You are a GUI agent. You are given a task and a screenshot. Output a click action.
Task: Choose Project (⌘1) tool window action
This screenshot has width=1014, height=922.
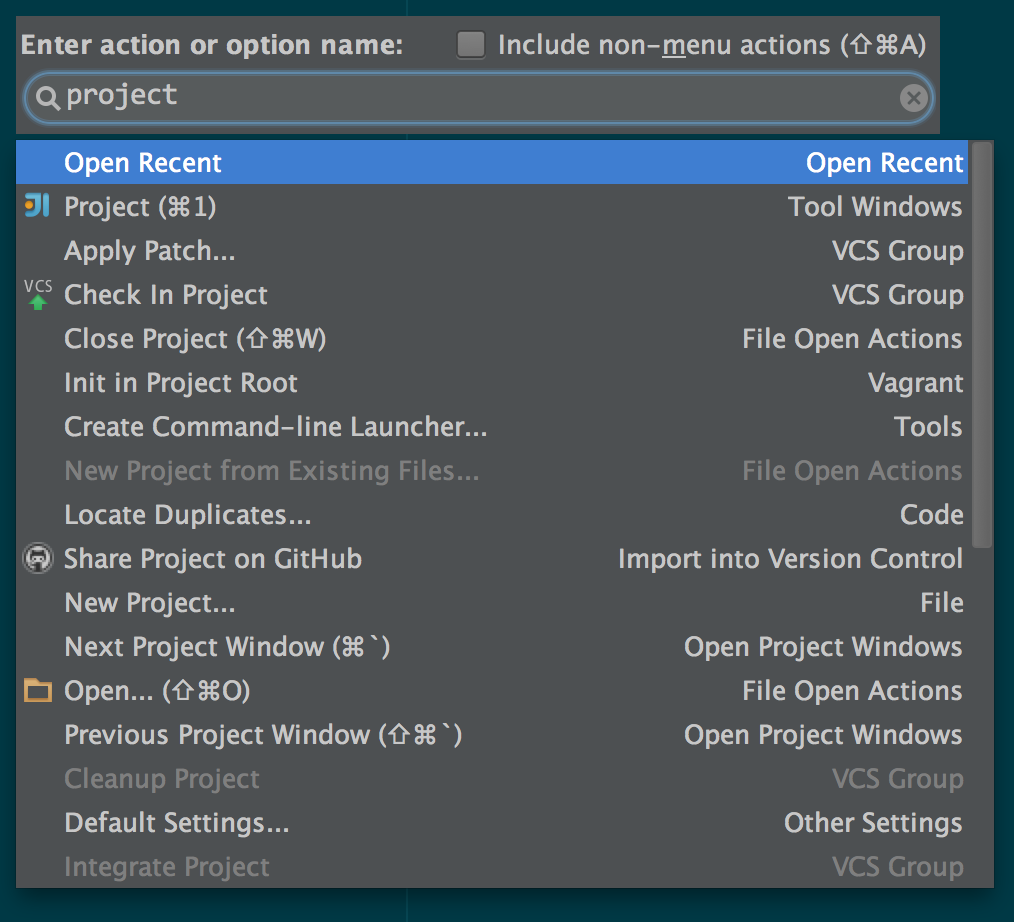(x=492, y=206)
